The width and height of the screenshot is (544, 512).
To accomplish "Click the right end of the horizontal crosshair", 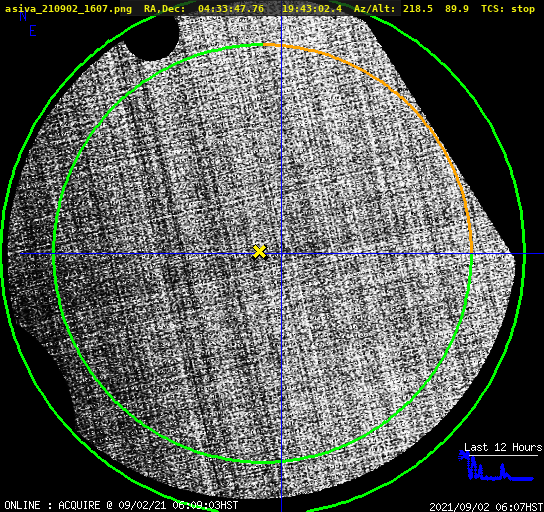I will click(x=542, y=254).
